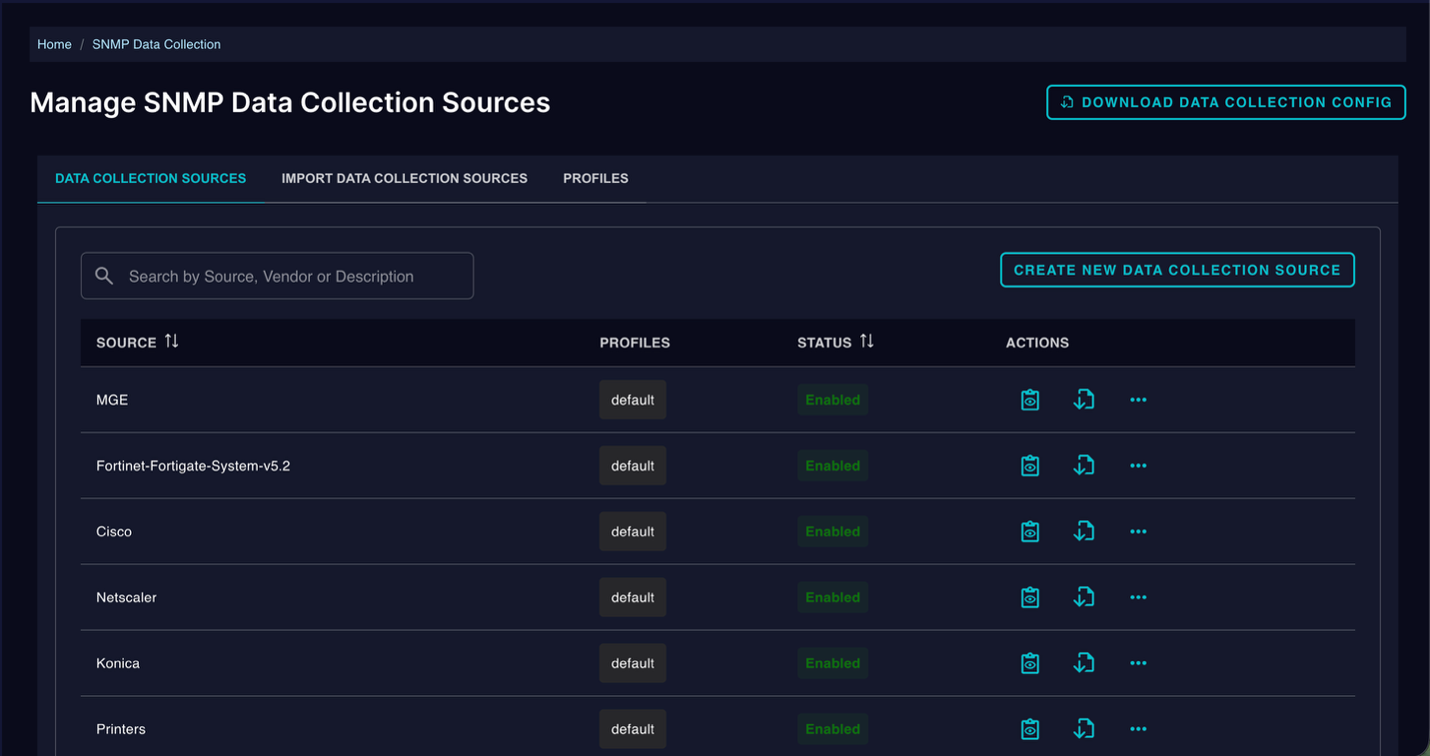The height and width of the screenshot is (756, 1430).
Task: Open more options menu for Netscaler
Action: tap(1138, 598)
